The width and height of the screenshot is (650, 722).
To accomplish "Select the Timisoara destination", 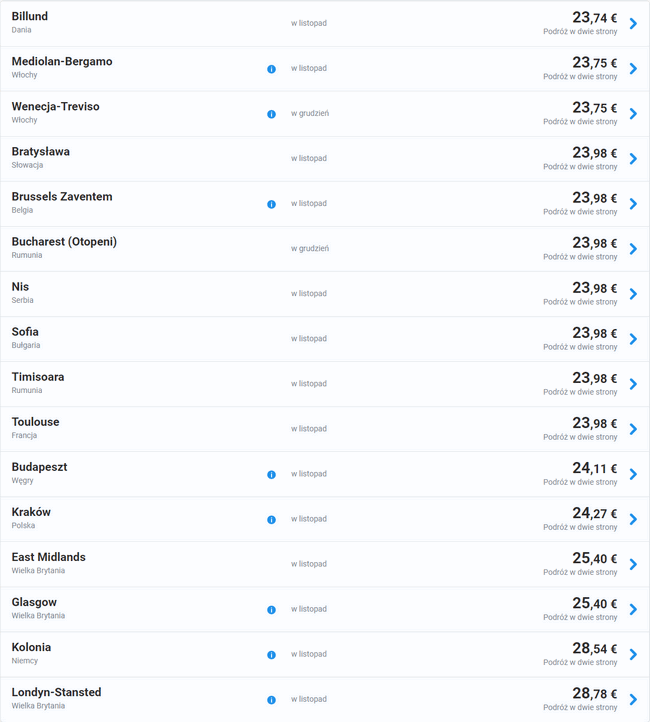I will [x=38, y=377].
